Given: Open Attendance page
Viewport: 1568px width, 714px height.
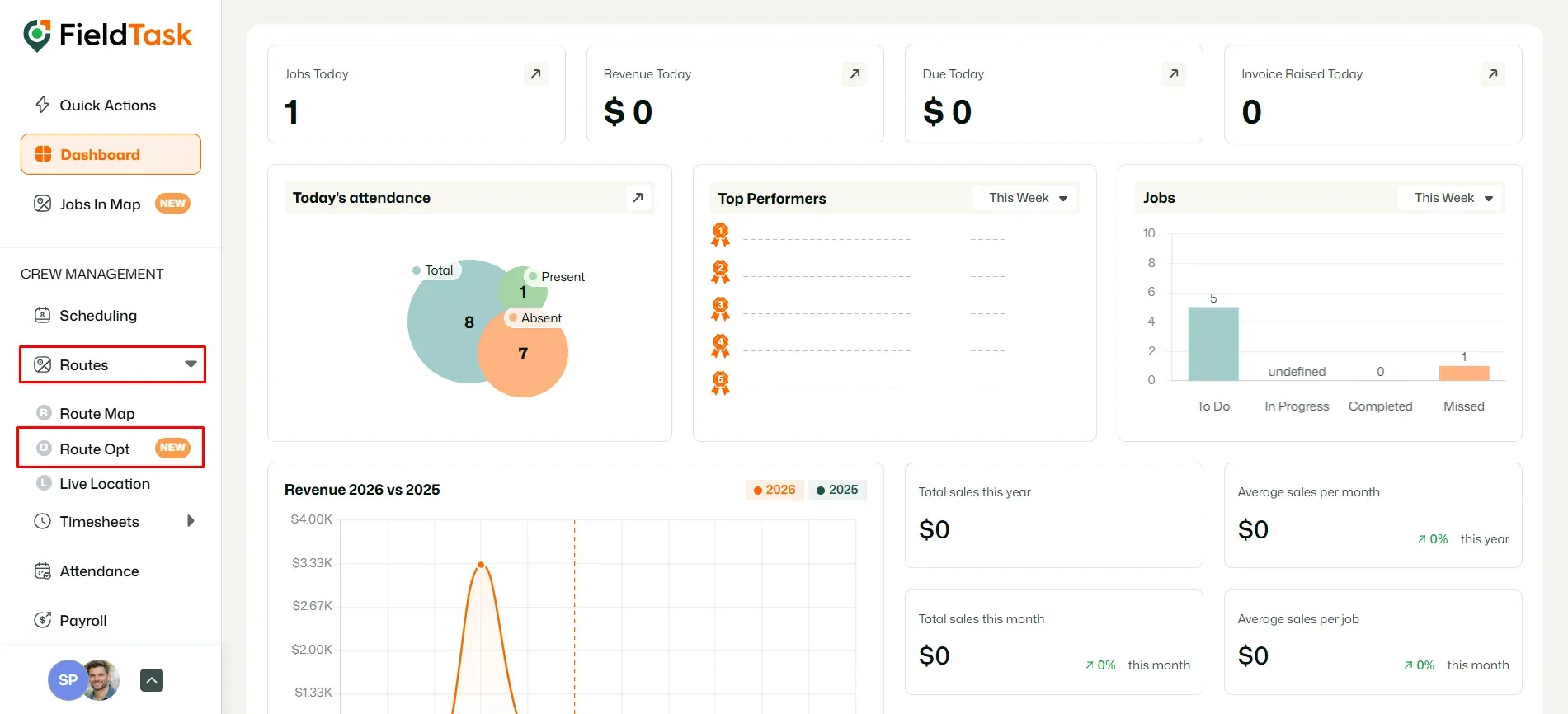Looking at the screenshot, I should click(x=111, y=571).
